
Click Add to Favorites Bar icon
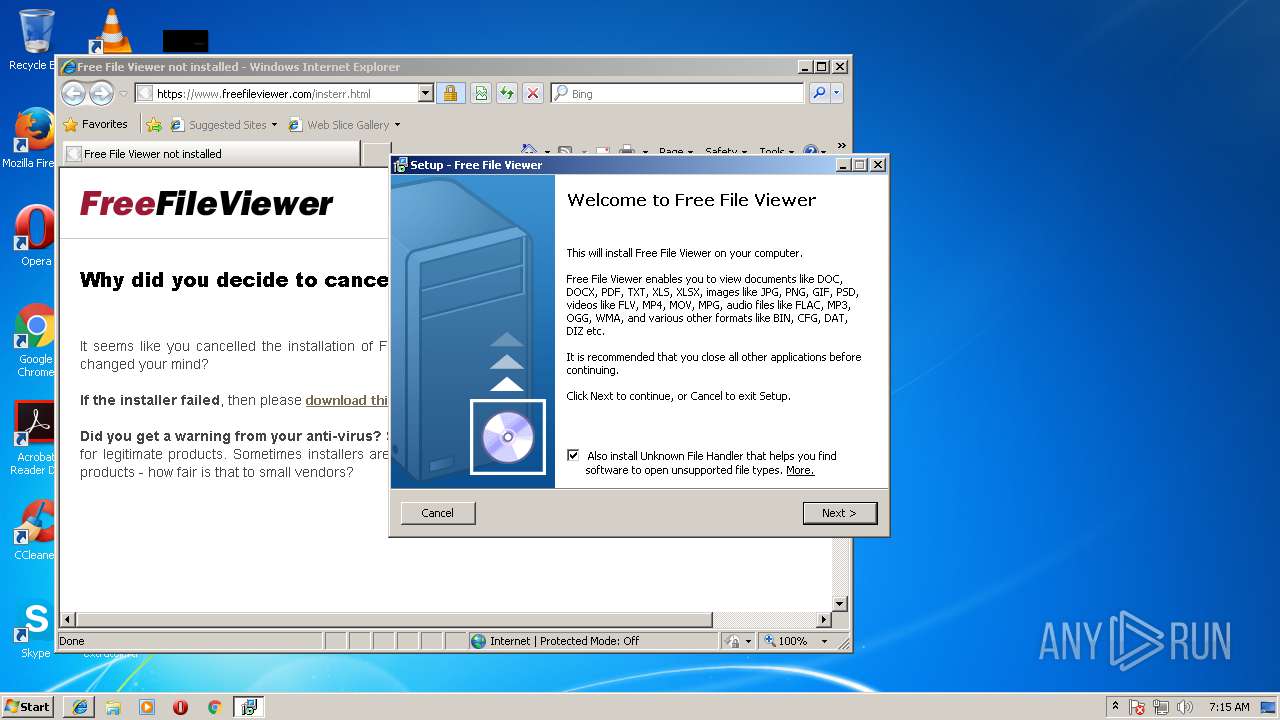pyautogui.click(x=154, y=125)
